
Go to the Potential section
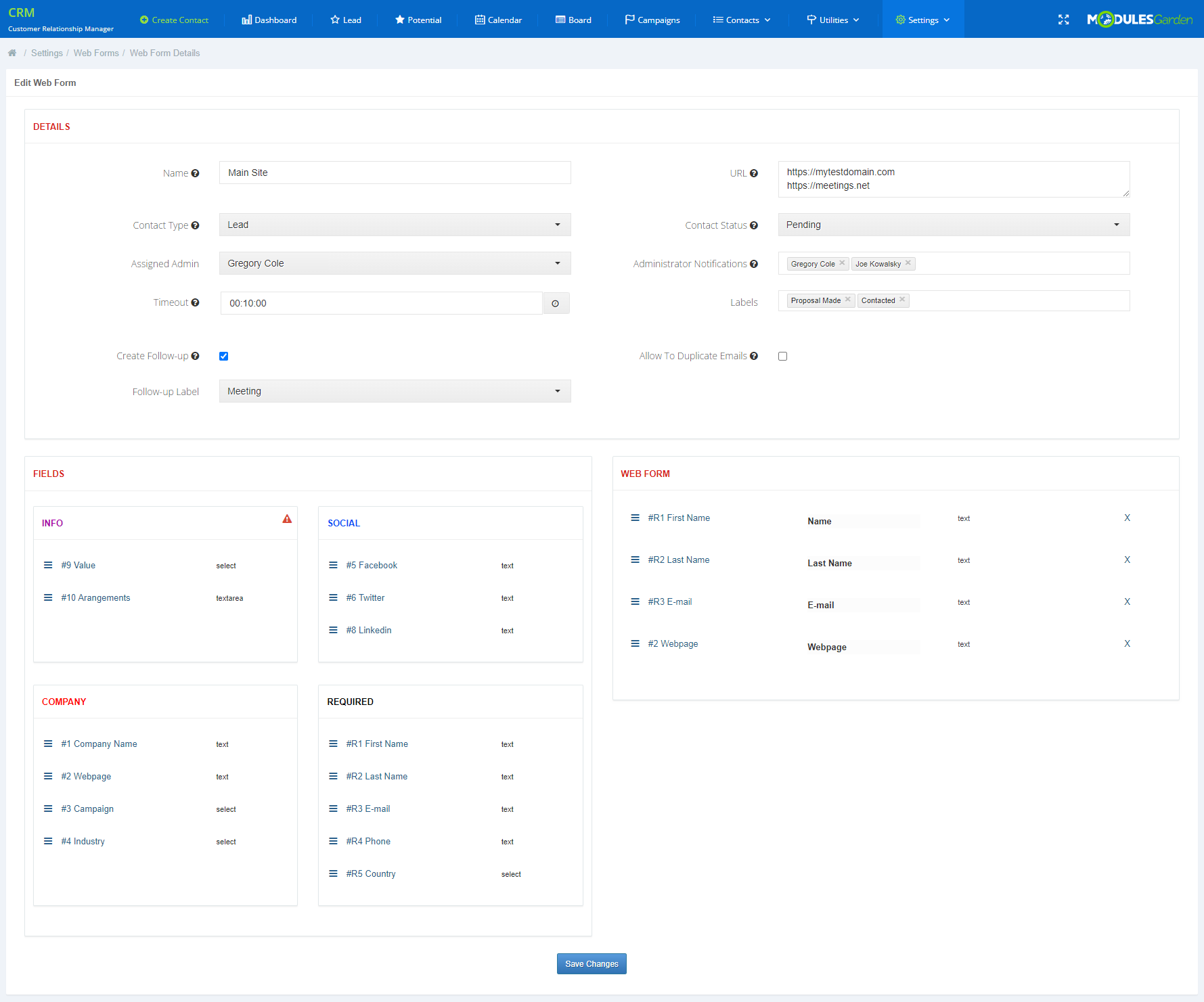point(418,20)
